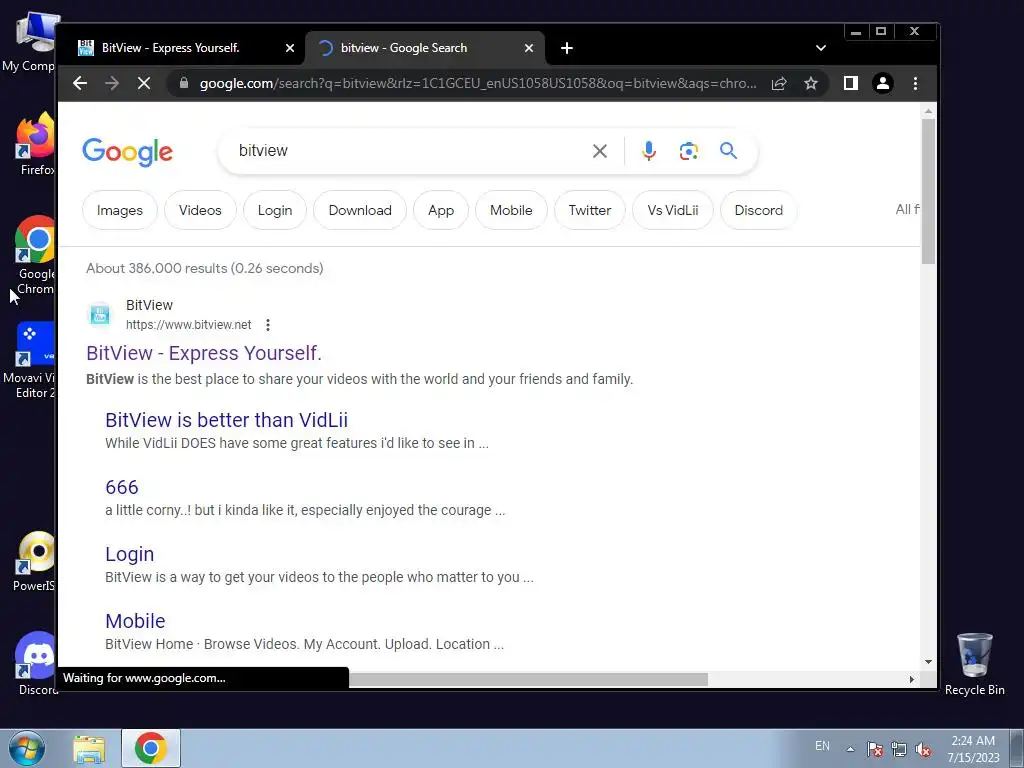
Task: Click the blue magnifier search button
Action: click(x=728, y=151)
